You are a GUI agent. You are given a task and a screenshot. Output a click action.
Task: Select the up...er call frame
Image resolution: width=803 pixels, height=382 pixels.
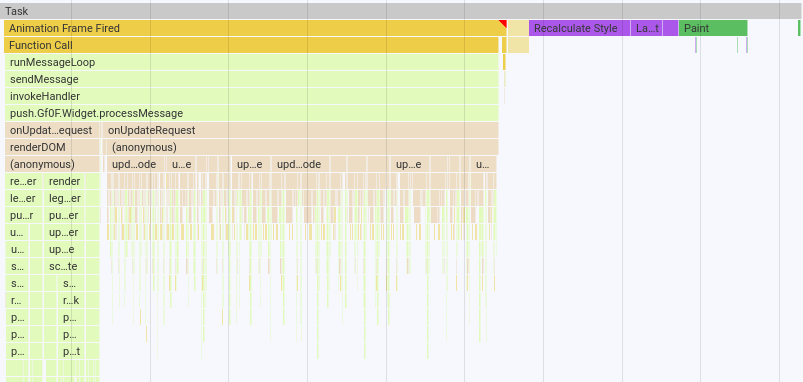[65, 232]
